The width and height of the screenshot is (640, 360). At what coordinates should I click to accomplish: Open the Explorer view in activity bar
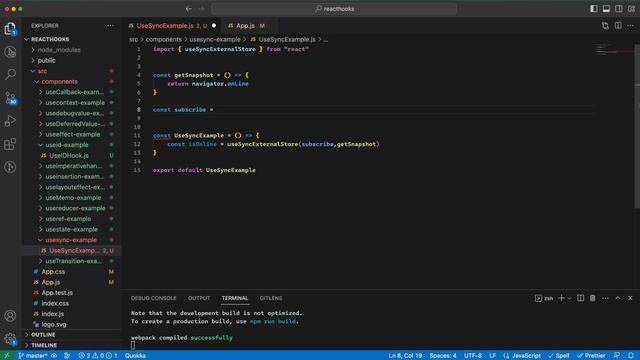point(10,29)
